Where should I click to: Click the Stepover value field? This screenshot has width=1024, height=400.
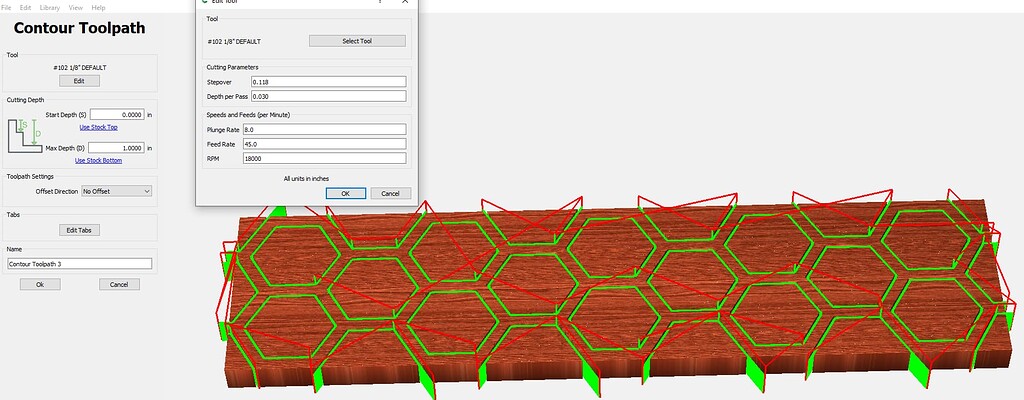[329, 82]
